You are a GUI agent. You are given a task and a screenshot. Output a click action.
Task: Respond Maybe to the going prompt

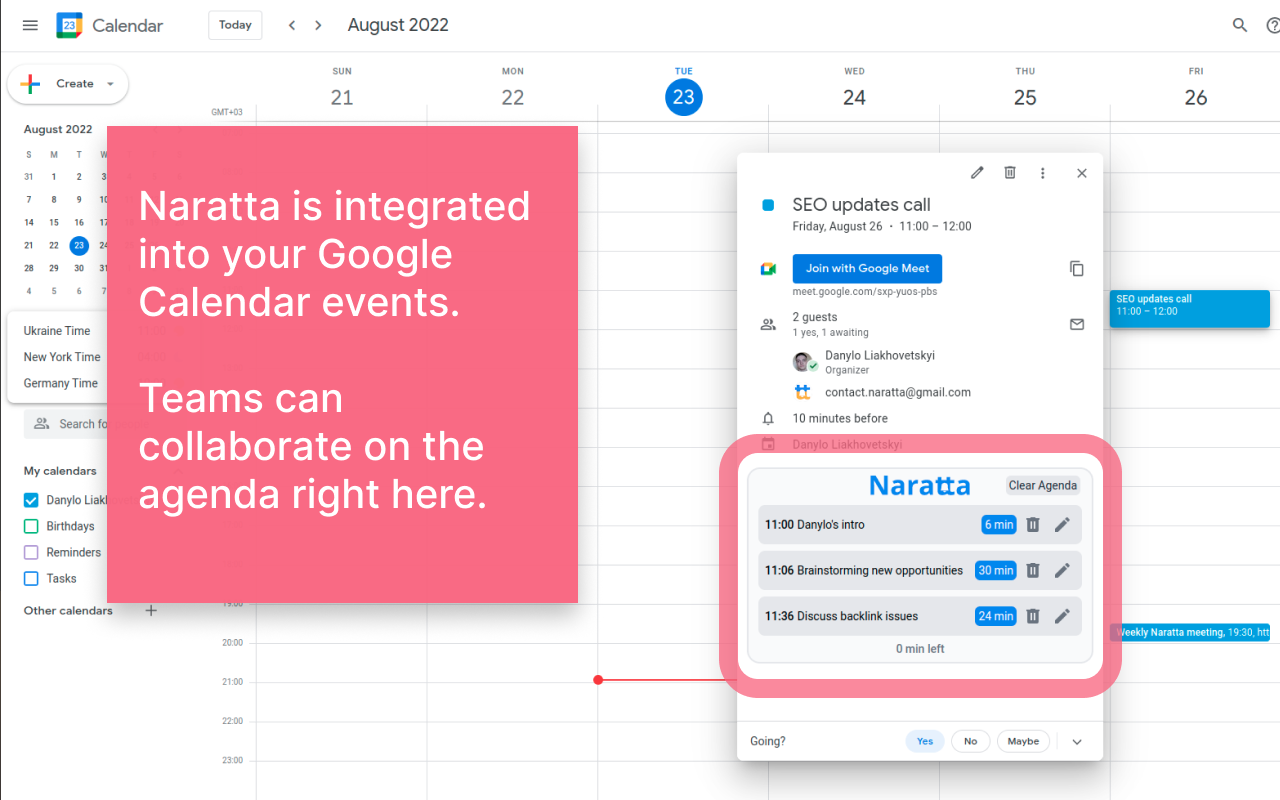pos(1023,741)
